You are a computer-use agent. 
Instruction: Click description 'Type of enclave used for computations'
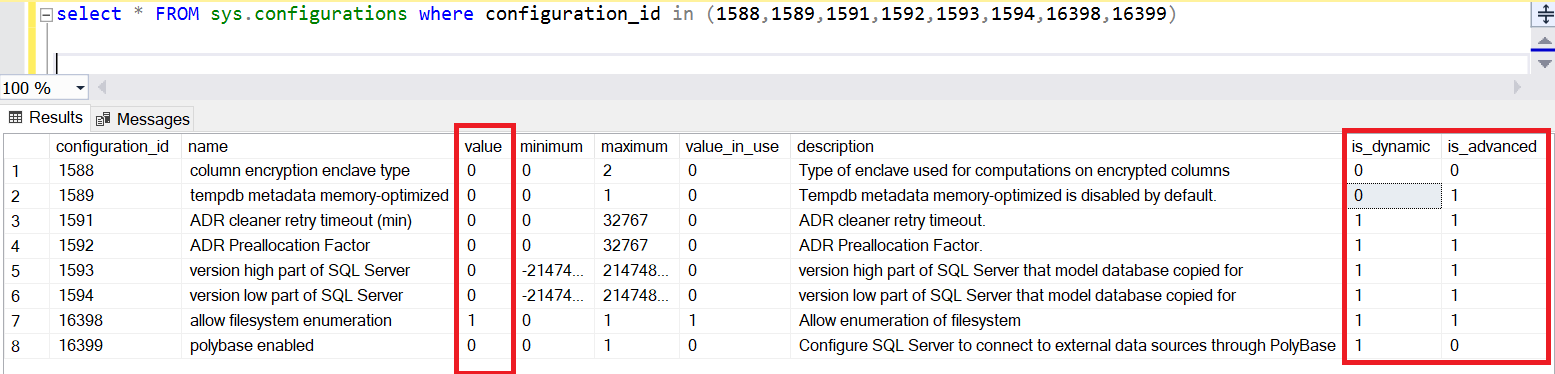pos(1067,171)
